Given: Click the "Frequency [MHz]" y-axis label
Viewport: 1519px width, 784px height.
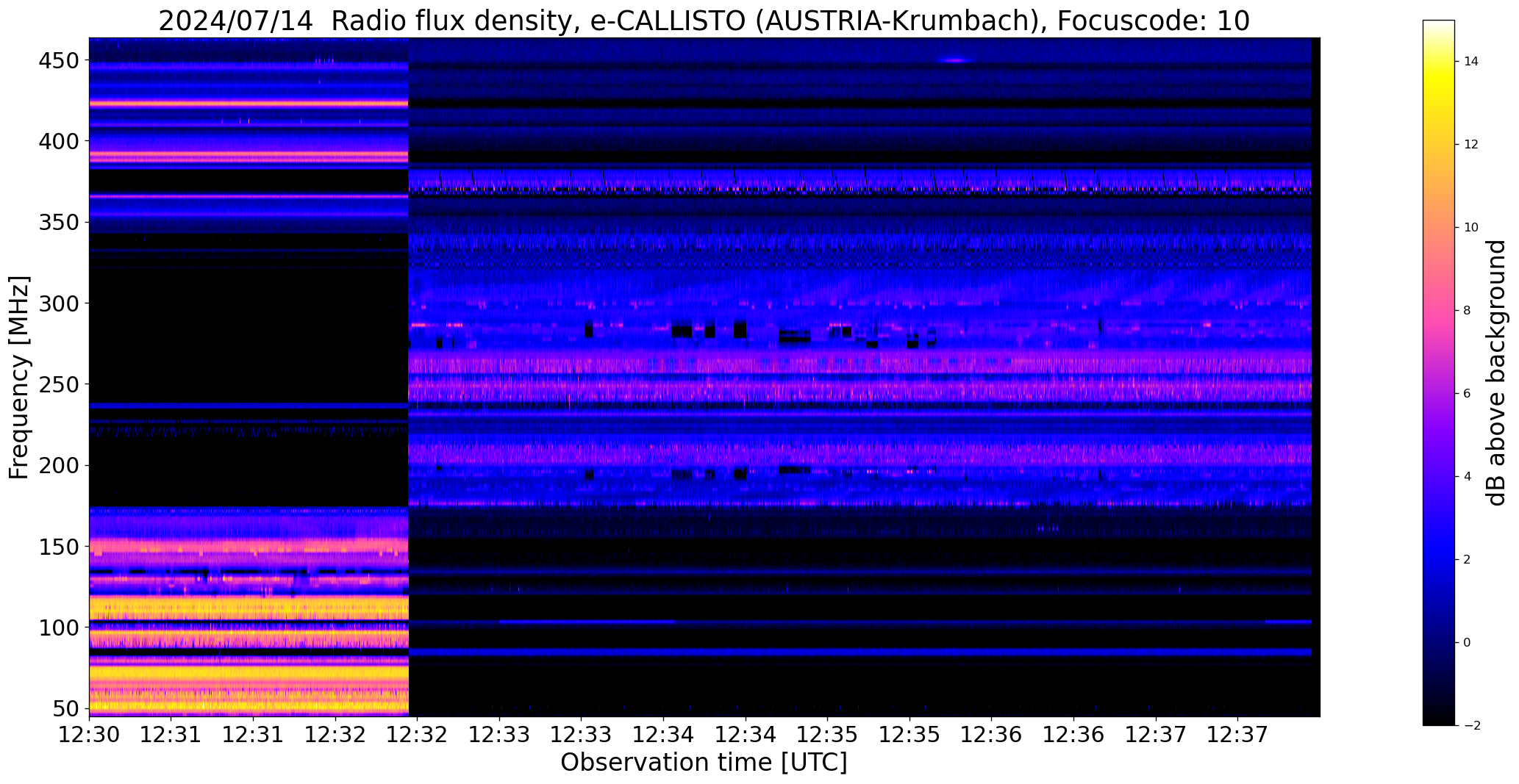Looking at the screenshot, I should click(19, 378).
